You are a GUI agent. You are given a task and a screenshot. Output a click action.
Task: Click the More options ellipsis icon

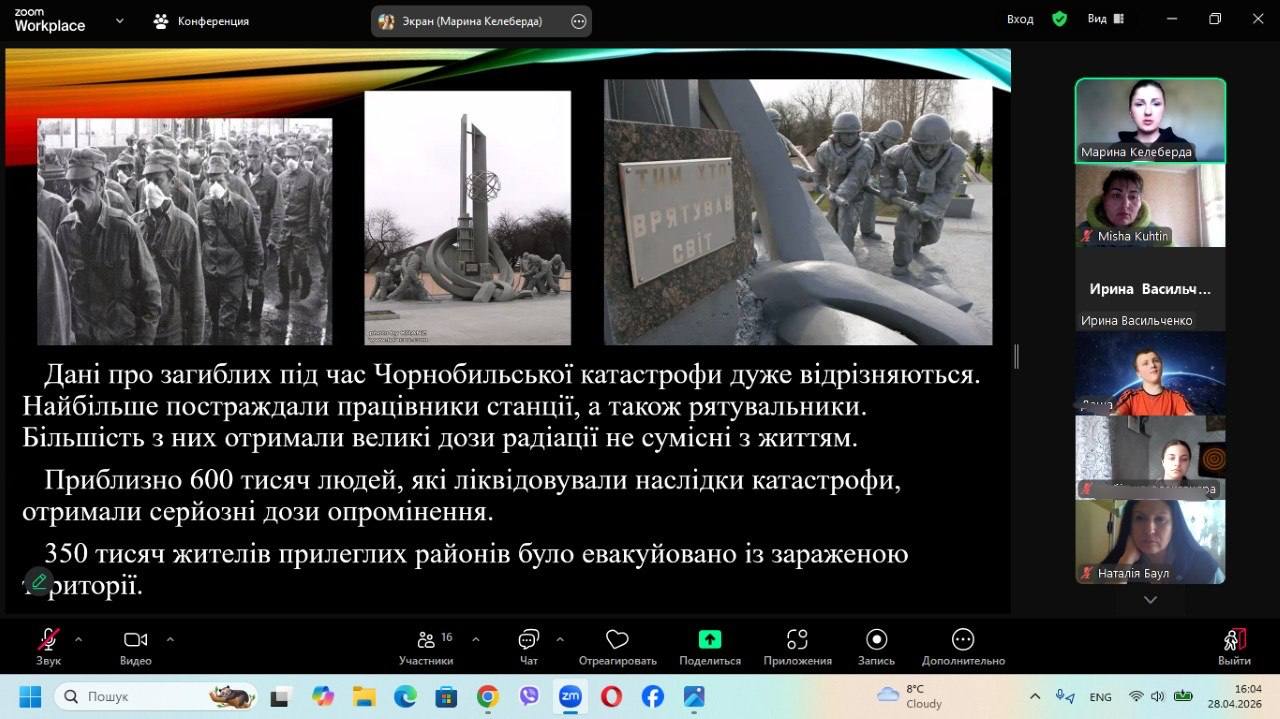point(962,640)
